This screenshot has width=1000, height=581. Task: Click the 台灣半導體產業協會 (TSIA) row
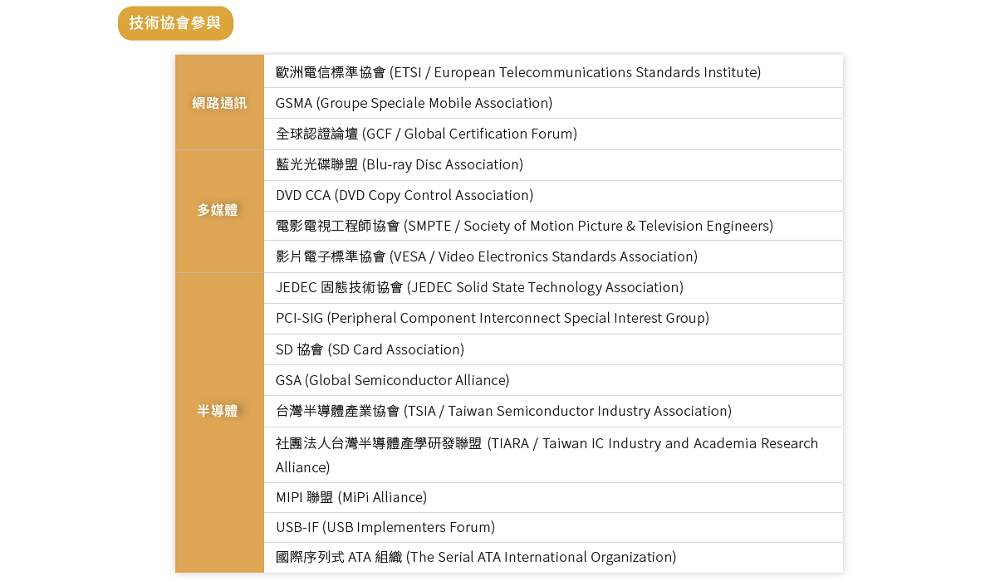point(553,411)
